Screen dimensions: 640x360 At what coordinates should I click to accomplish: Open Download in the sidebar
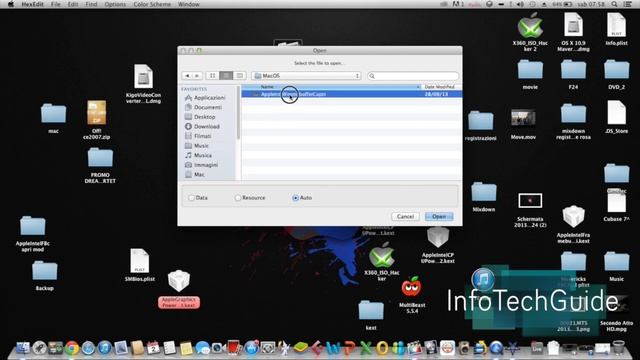pos(206,127)
